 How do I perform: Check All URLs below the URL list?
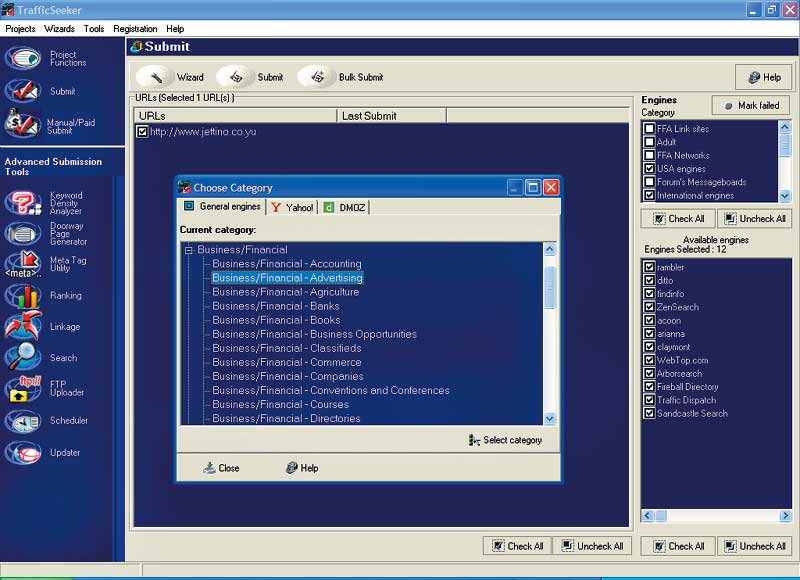tap(517, 546)
